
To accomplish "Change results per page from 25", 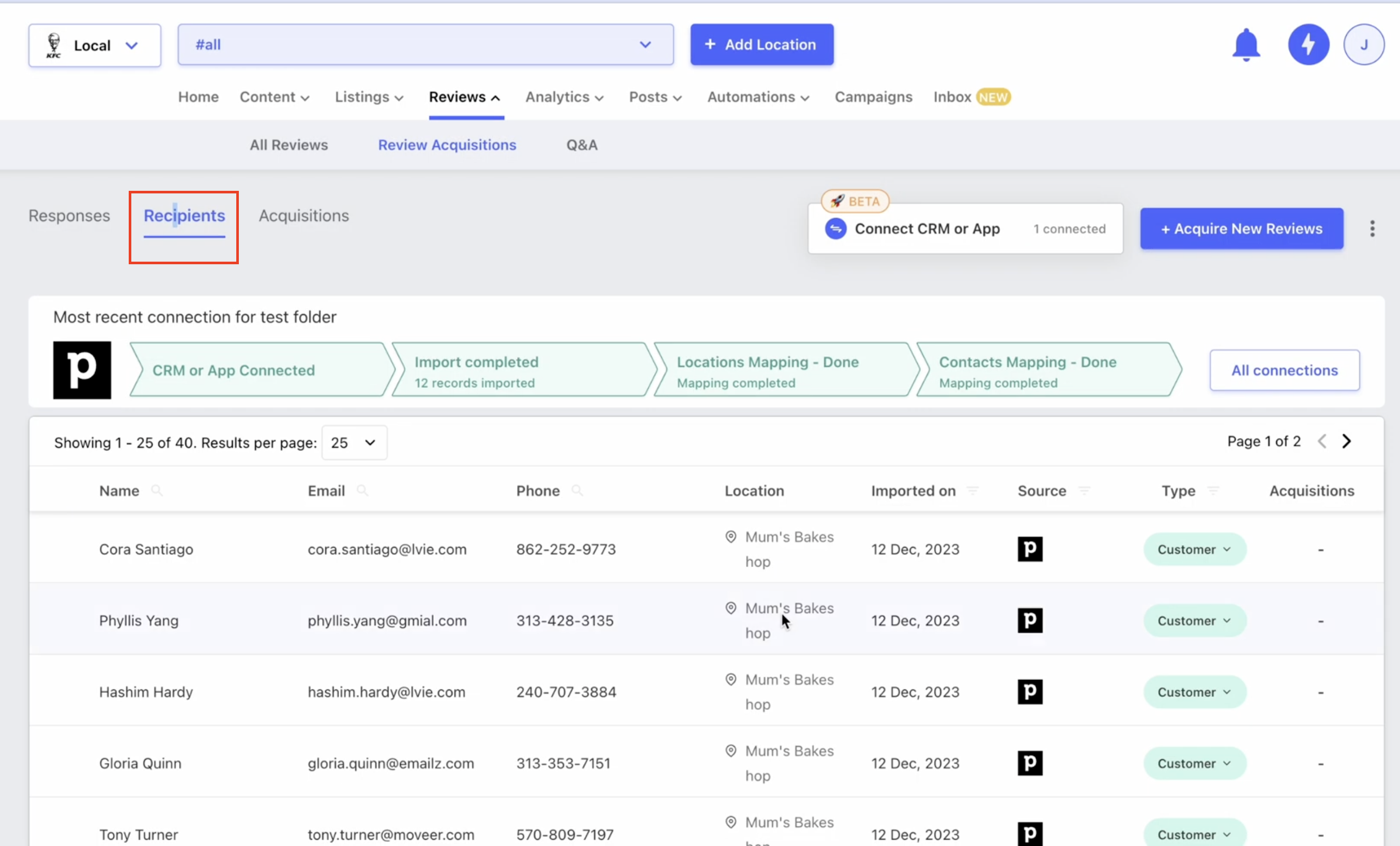I will 354,443.
